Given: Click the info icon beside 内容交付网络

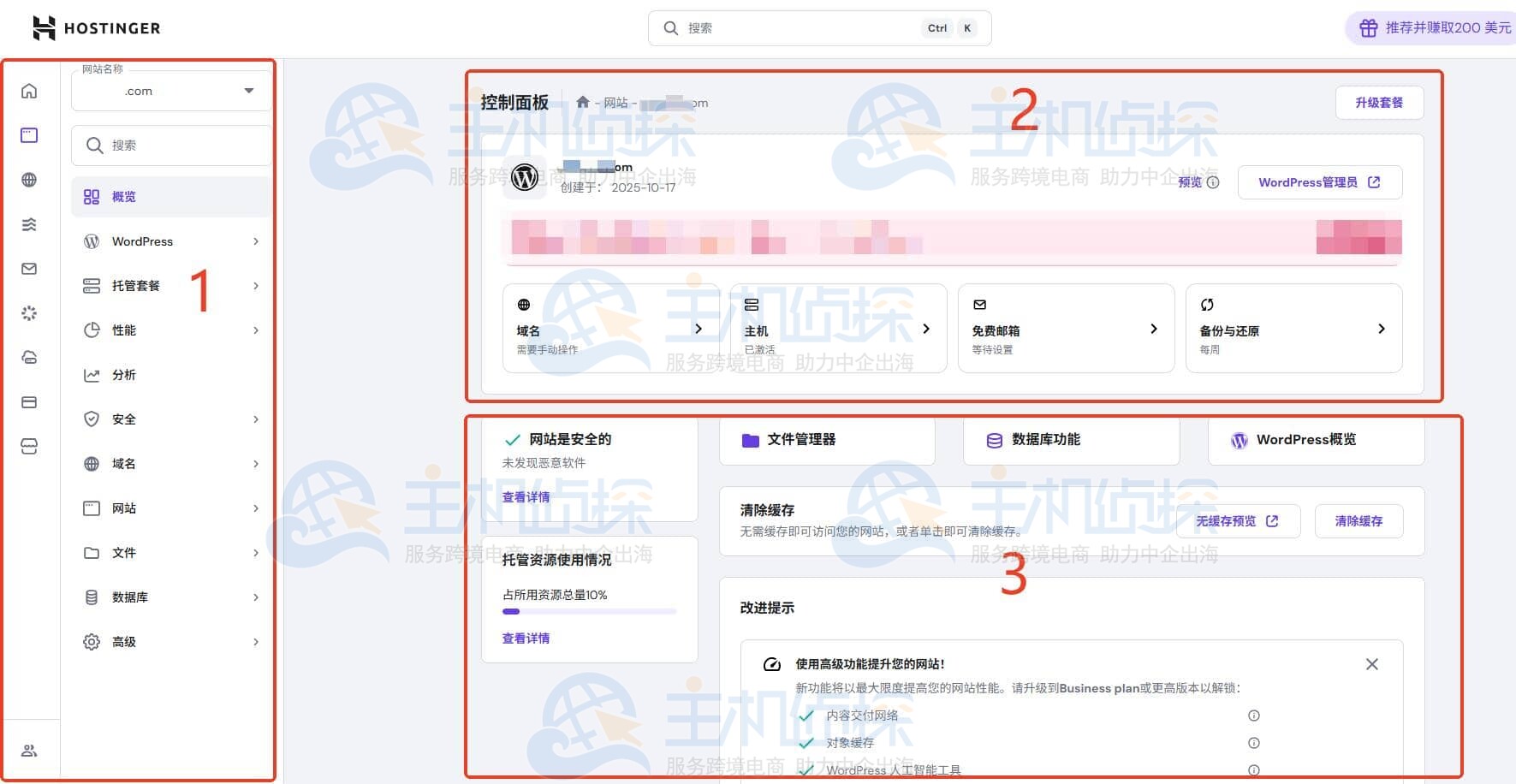Looking at the screenshot, I should (x=1253, y=716).
